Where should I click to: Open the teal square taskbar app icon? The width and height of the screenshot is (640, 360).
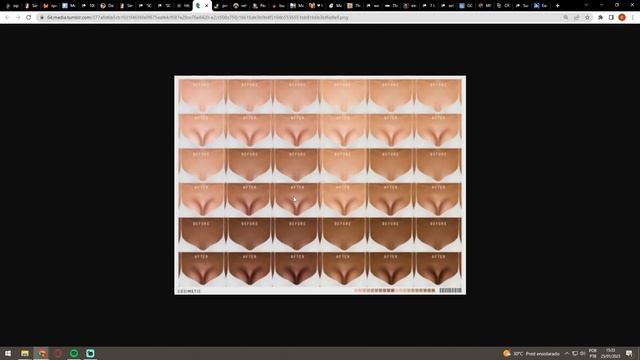coord(90,353)
